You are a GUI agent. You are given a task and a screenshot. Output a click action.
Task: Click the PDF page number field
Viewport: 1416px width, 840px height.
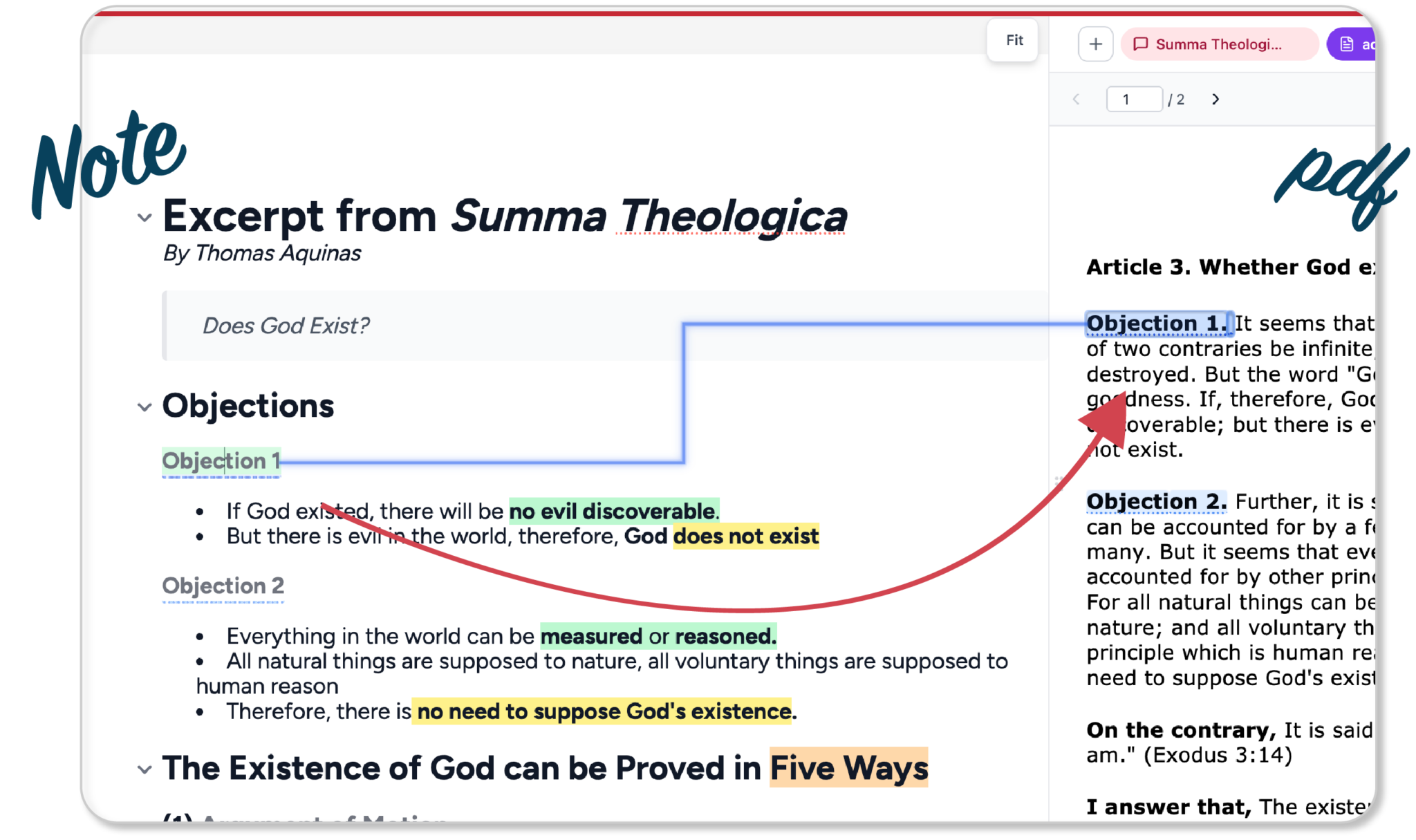[x=1134, y=100]
